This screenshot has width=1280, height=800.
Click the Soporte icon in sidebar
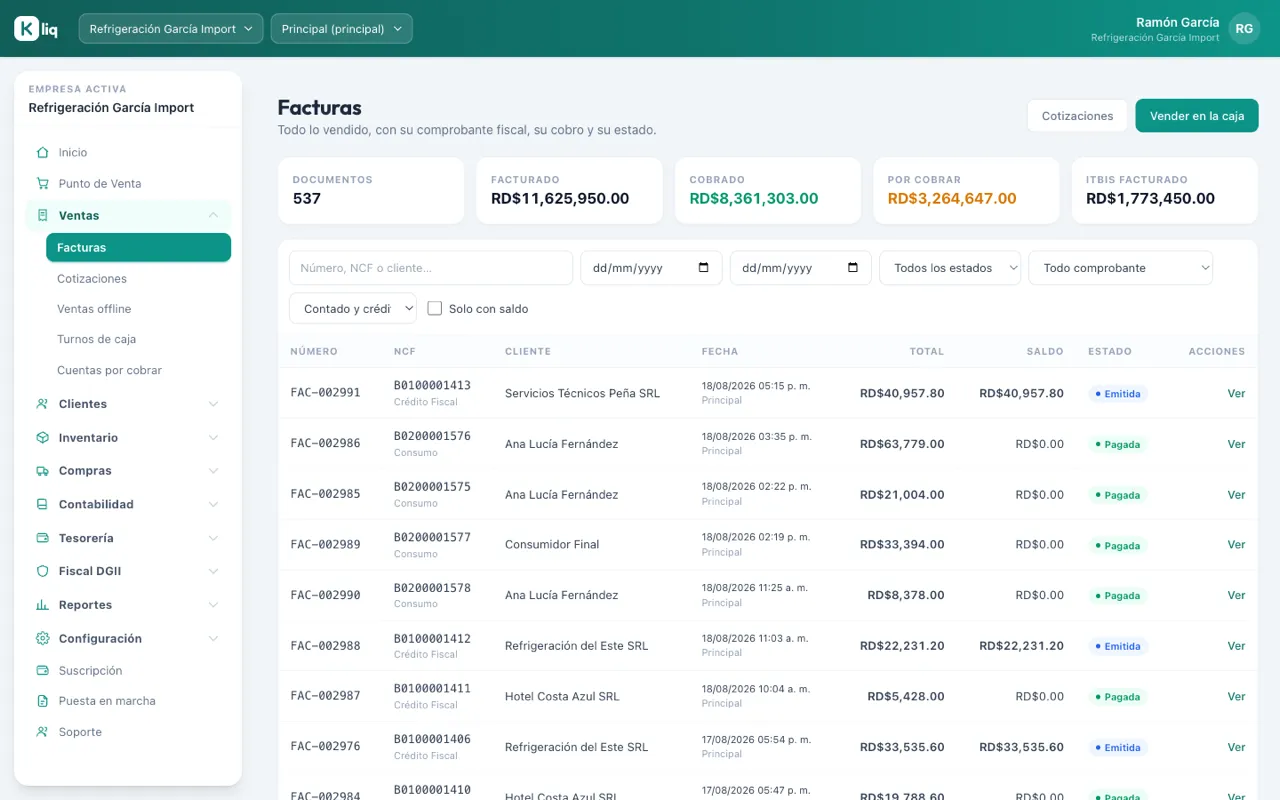42,732
